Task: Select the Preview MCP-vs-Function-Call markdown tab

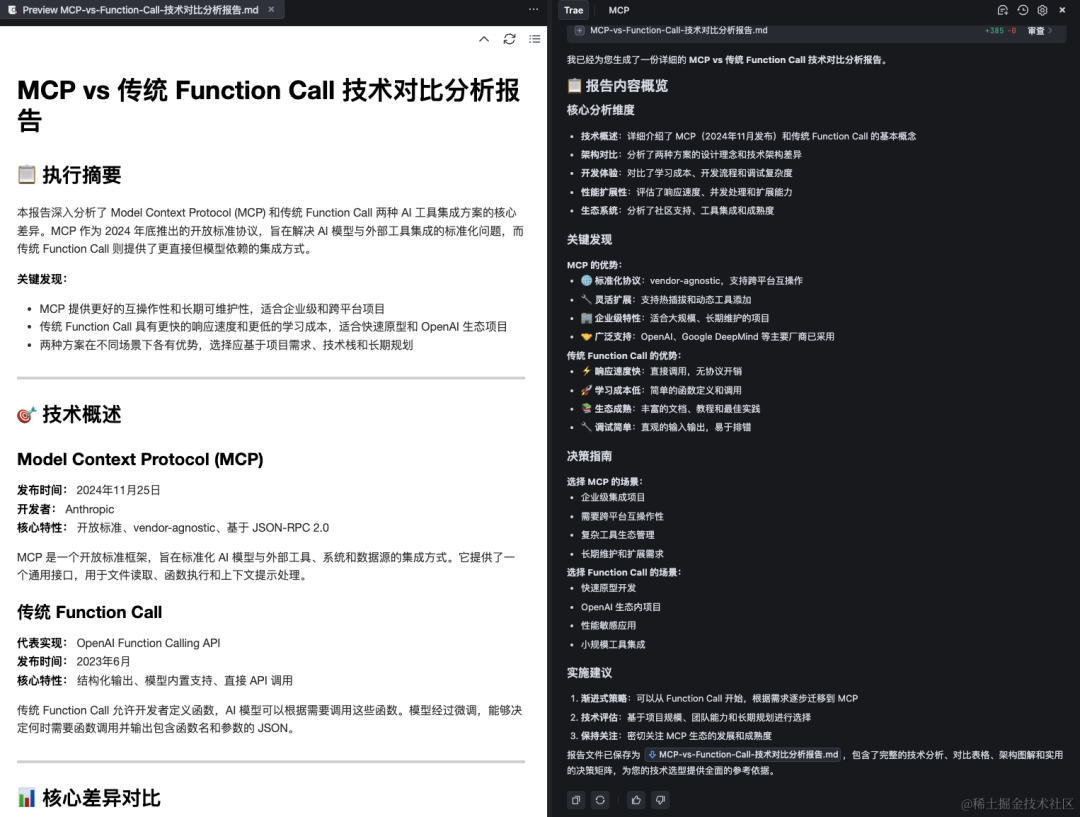Action: (141, 10)
